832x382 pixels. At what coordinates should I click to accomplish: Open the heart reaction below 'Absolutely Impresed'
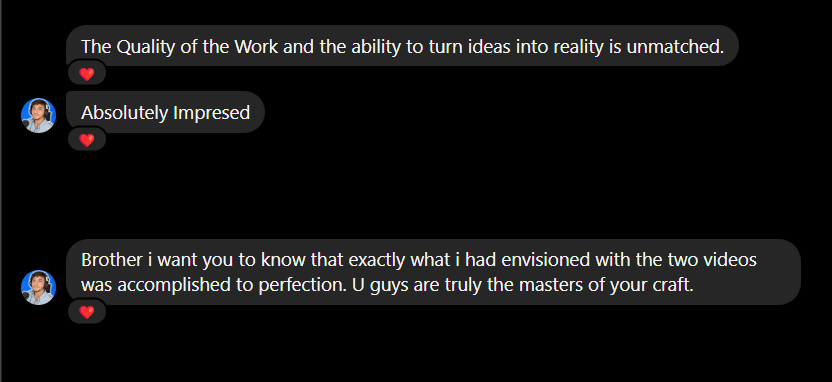[87, 140]
